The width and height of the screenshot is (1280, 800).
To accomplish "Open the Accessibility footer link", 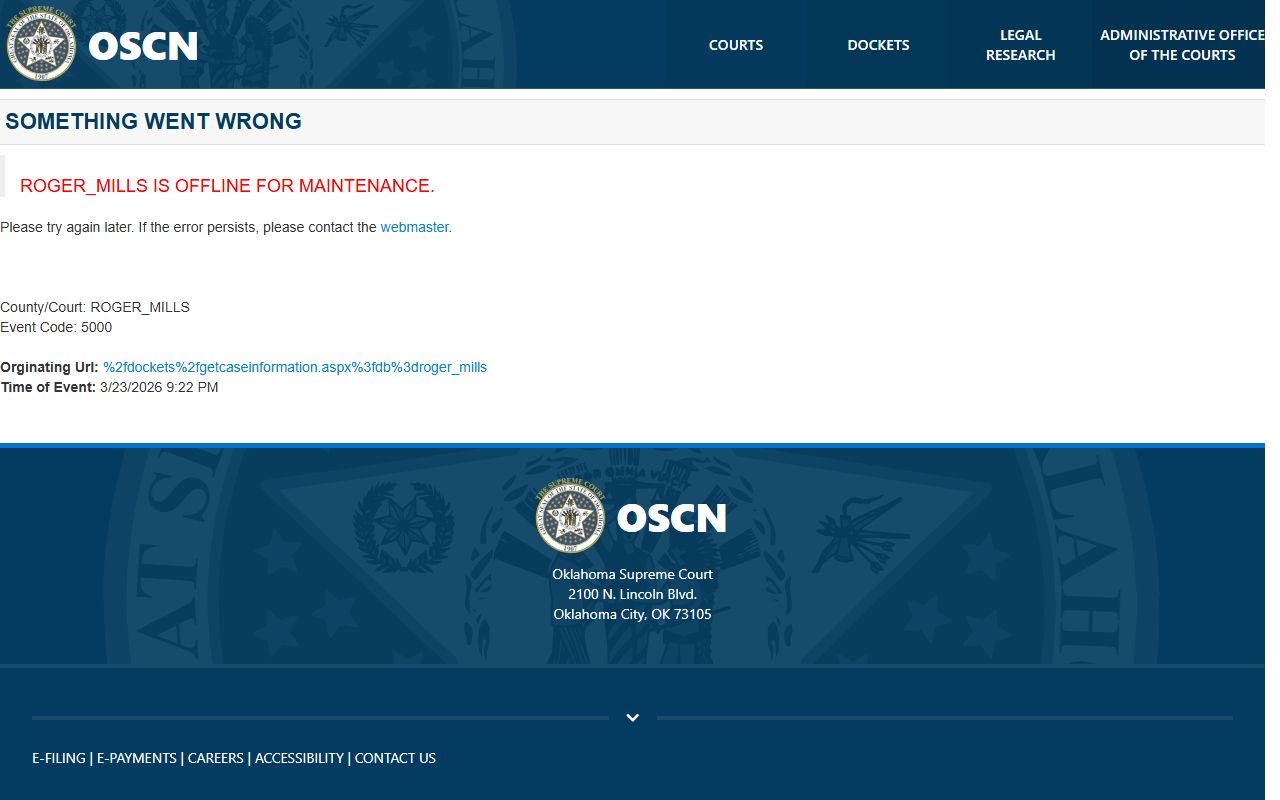I will click(x=299, y=758).
